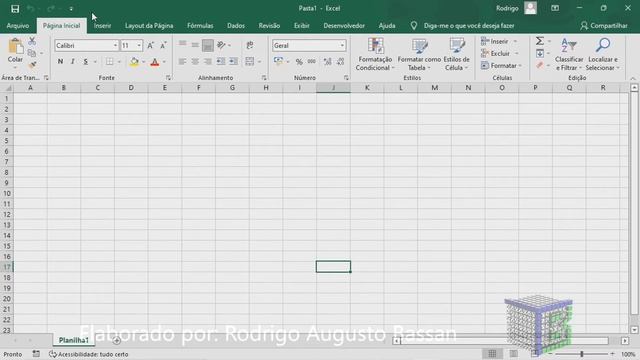Decrease decimal places
Screen dimensions: 640x360
click(340, 62)
